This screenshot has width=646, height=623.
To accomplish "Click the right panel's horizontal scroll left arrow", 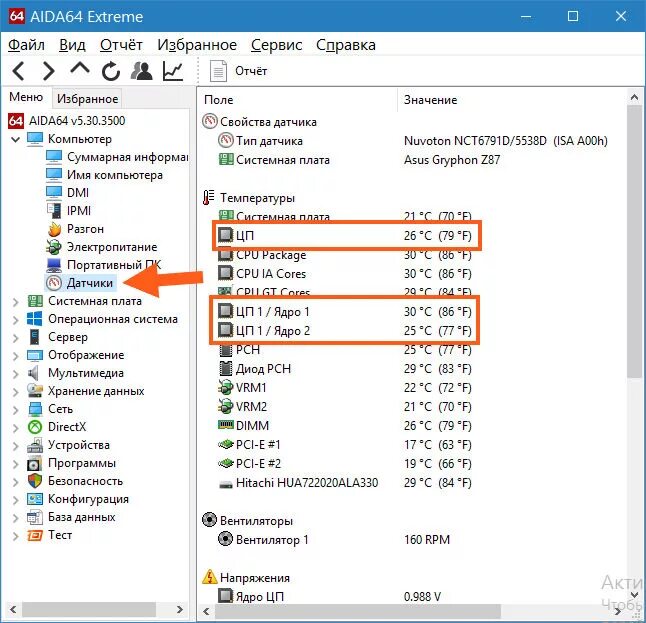I will pyautogui.click(x=206, y=611).
